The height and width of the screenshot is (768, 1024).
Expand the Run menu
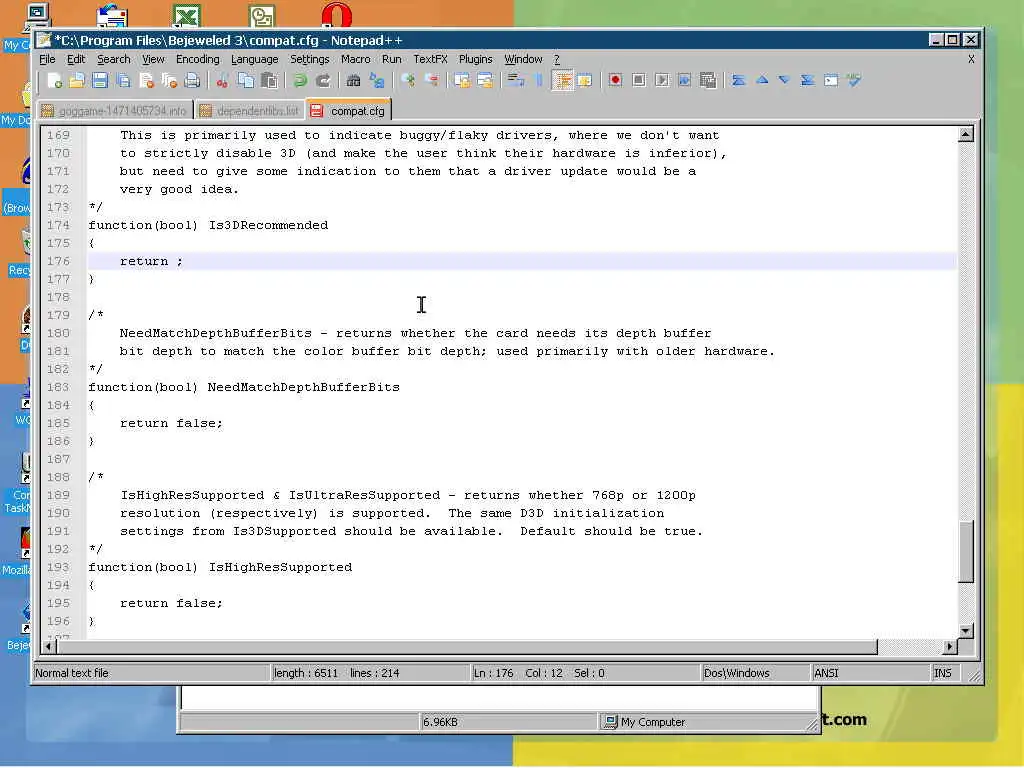pyautogui.click(x=392, y=59)
